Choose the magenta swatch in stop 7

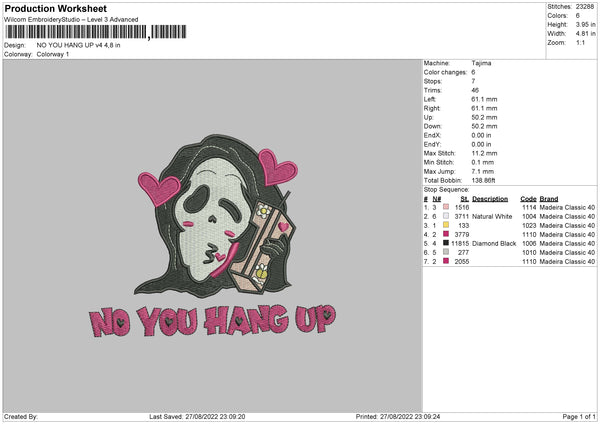[443, 261]
